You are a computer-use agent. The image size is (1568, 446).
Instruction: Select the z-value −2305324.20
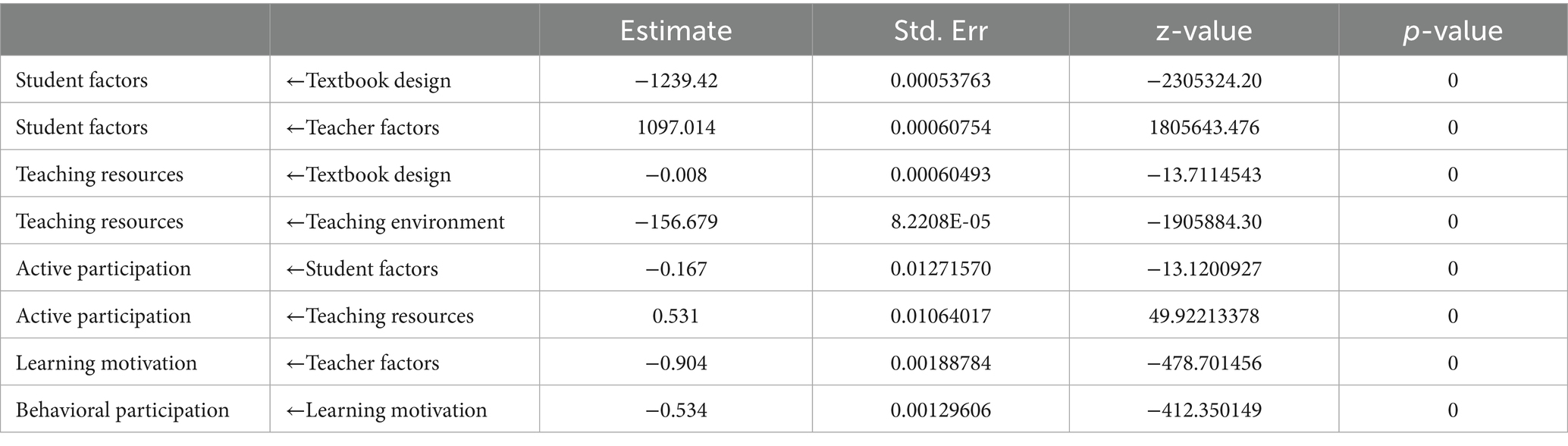tap(1204, 80)
